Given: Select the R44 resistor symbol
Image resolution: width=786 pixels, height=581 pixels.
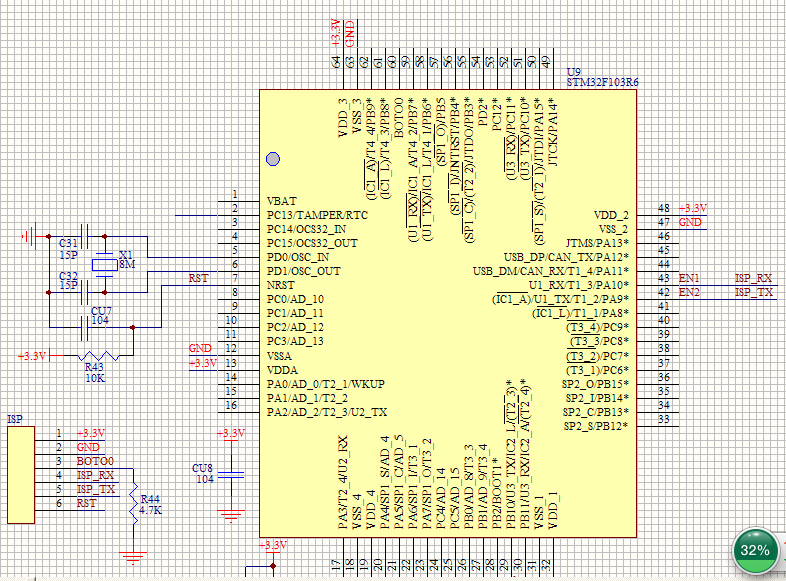Looking at the screenshot, I should (133, 504).
